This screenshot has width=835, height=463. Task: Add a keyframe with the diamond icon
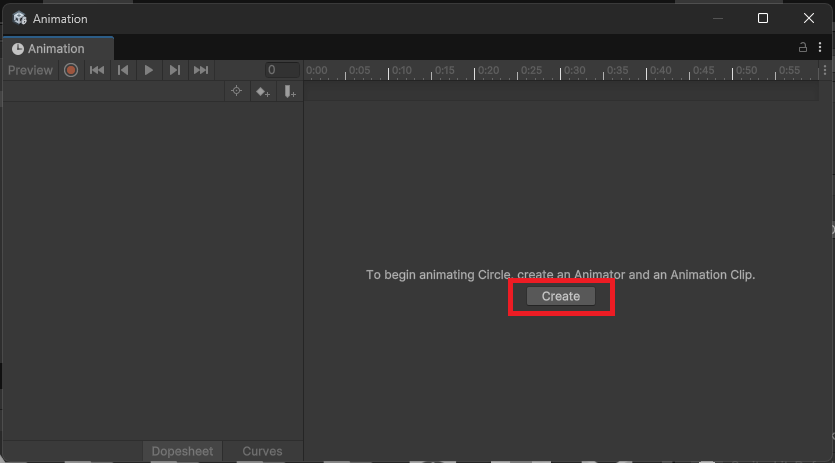[263, 92]
